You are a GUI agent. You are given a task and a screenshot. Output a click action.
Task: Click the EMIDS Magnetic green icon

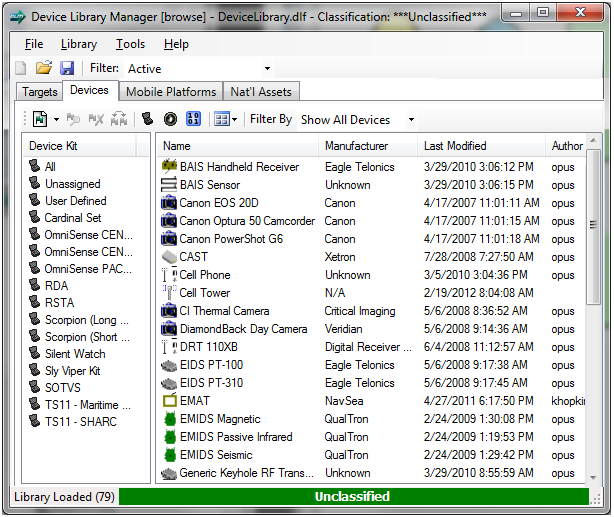(170, 419)
